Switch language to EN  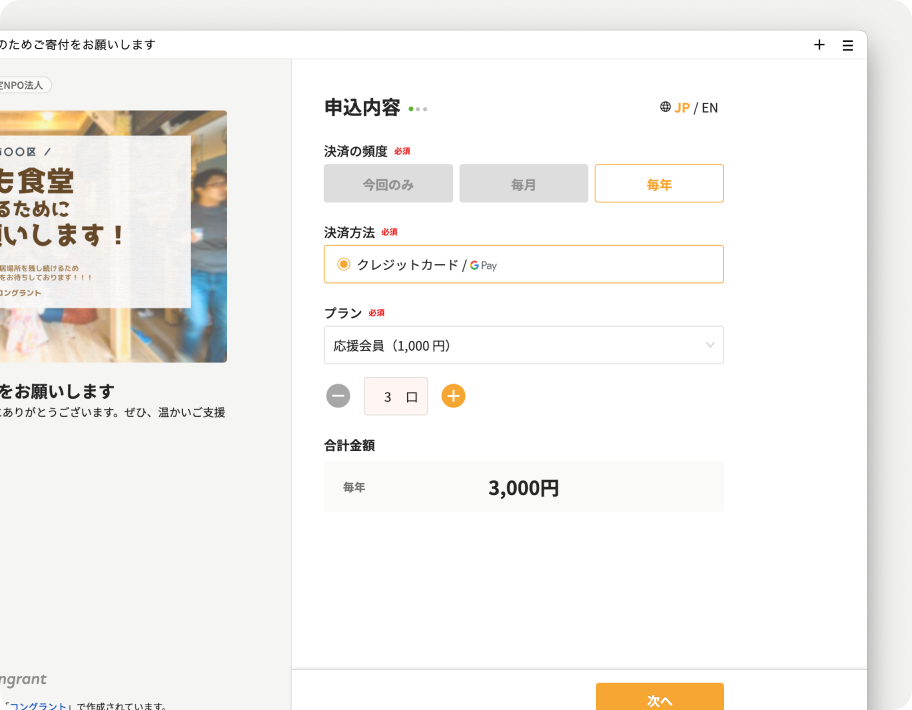click(710, 108)
